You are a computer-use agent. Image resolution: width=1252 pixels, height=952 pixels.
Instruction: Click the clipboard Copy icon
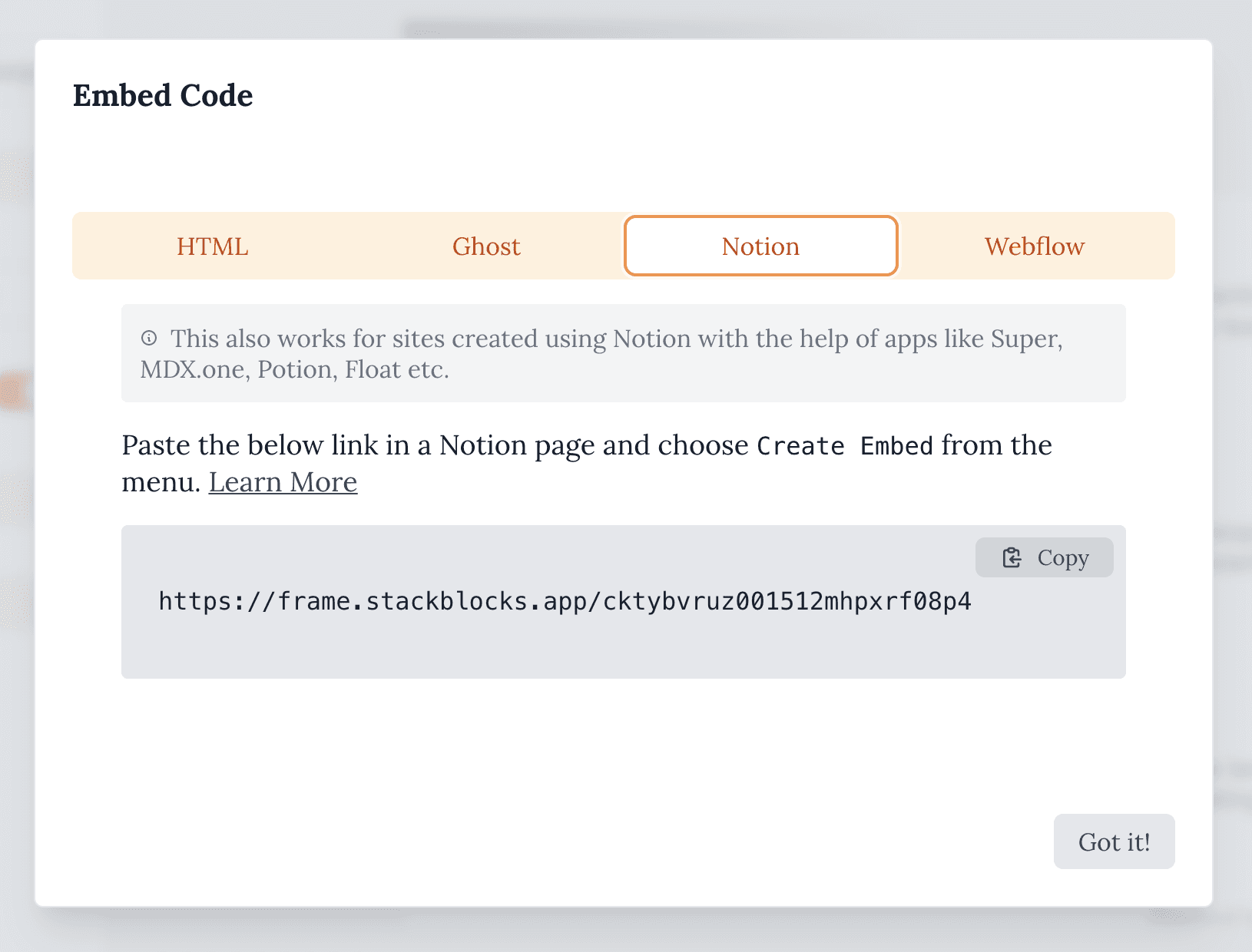tap(1012, 557)
